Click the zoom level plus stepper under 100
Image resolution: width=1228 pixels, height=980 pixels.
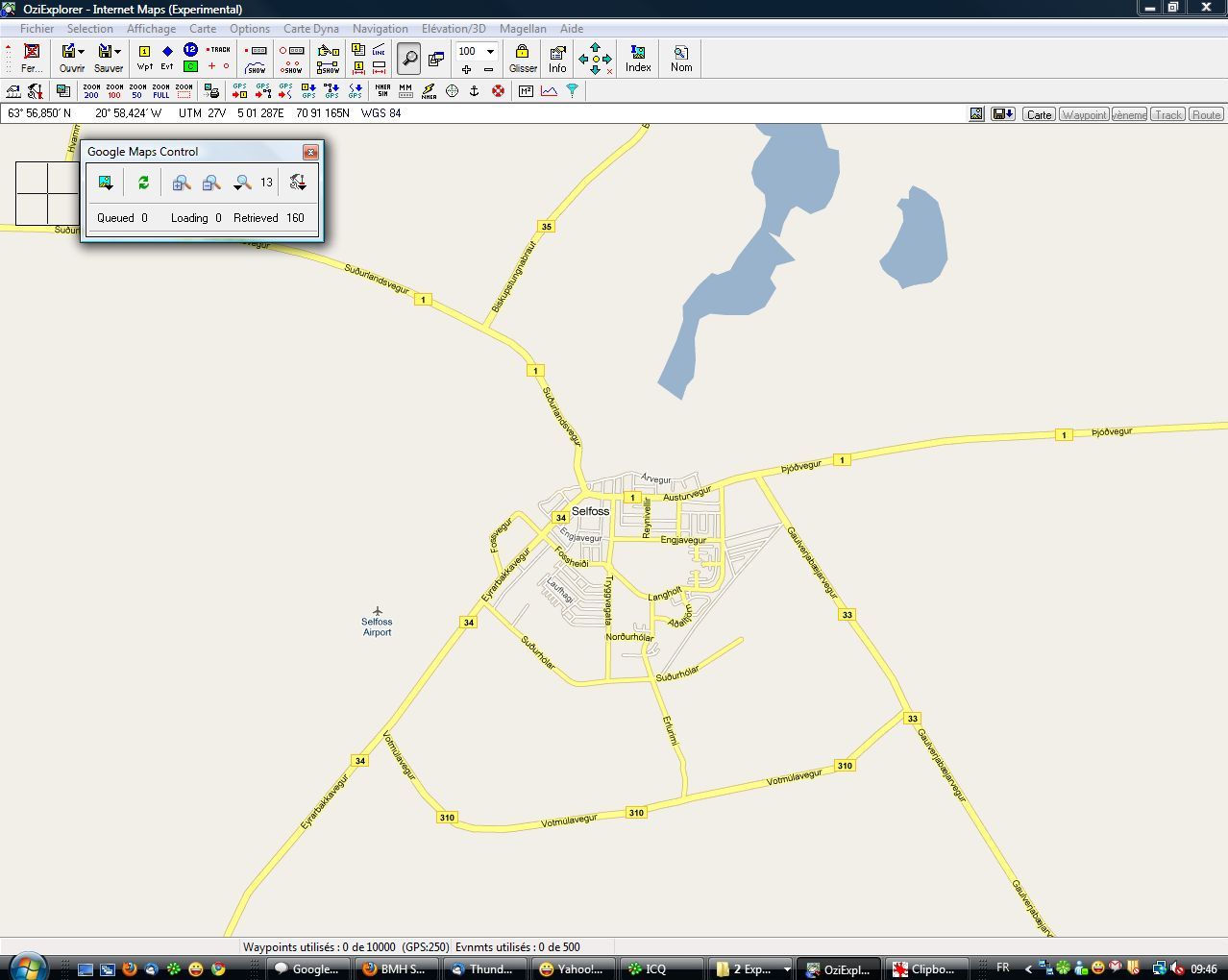(466, 69)
